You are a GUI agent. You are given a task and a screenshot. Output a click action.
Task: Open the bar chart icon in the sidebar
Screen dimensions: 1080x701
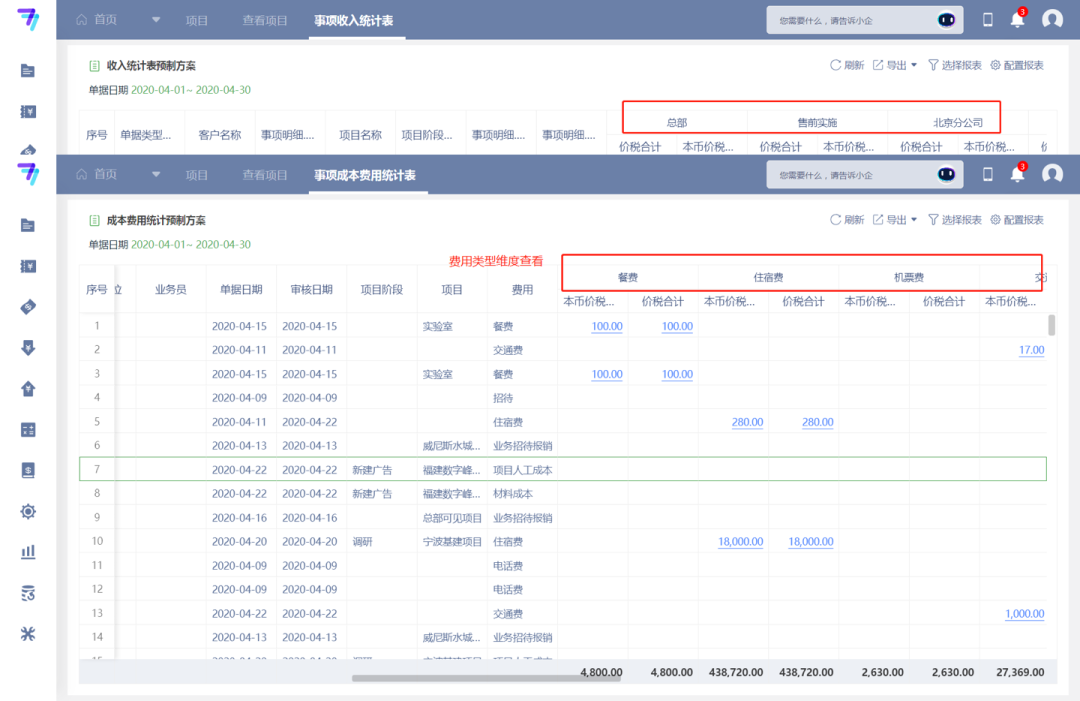tap(28, 552)
